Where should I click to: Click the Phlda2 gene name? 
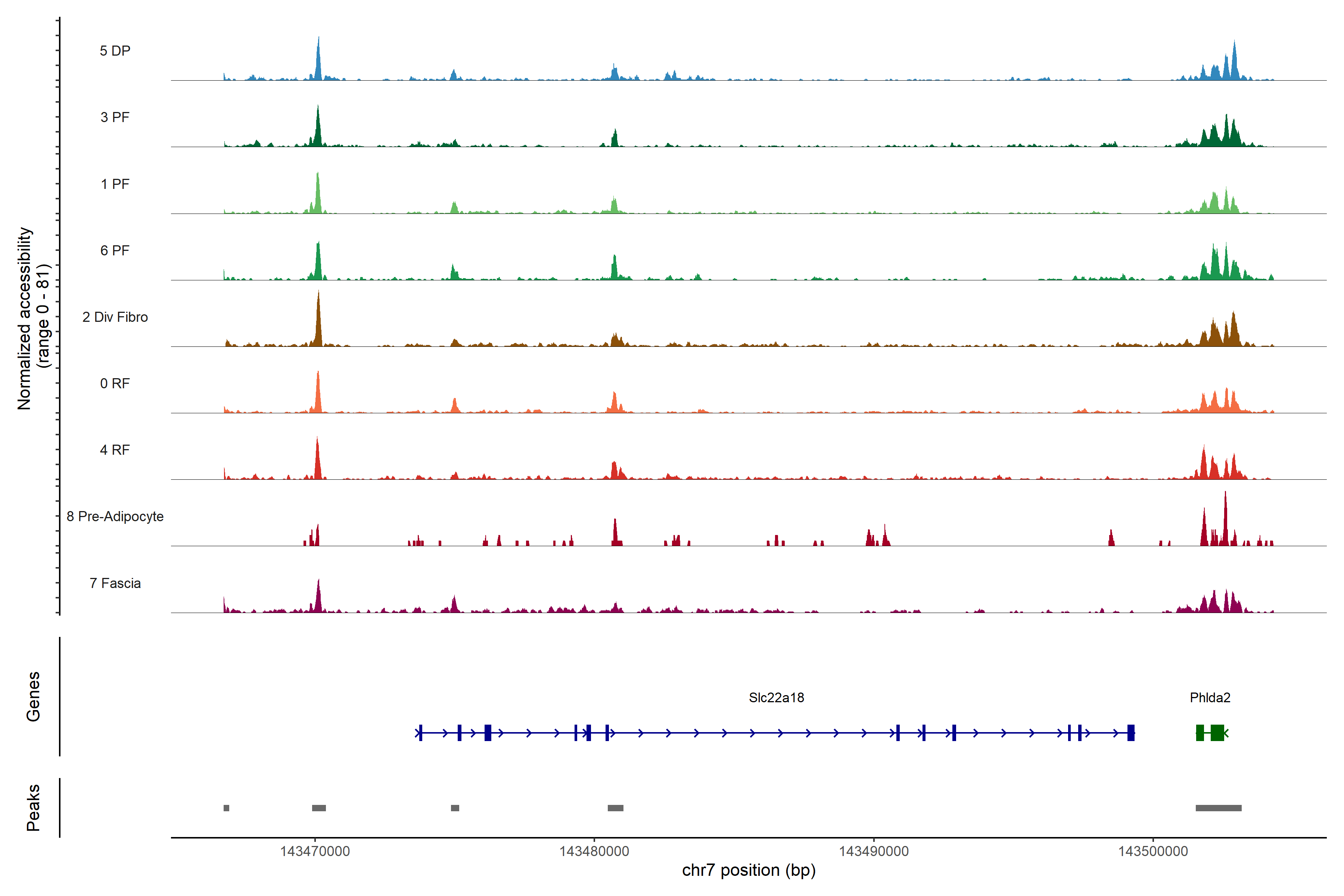[x=1210, y=698]
